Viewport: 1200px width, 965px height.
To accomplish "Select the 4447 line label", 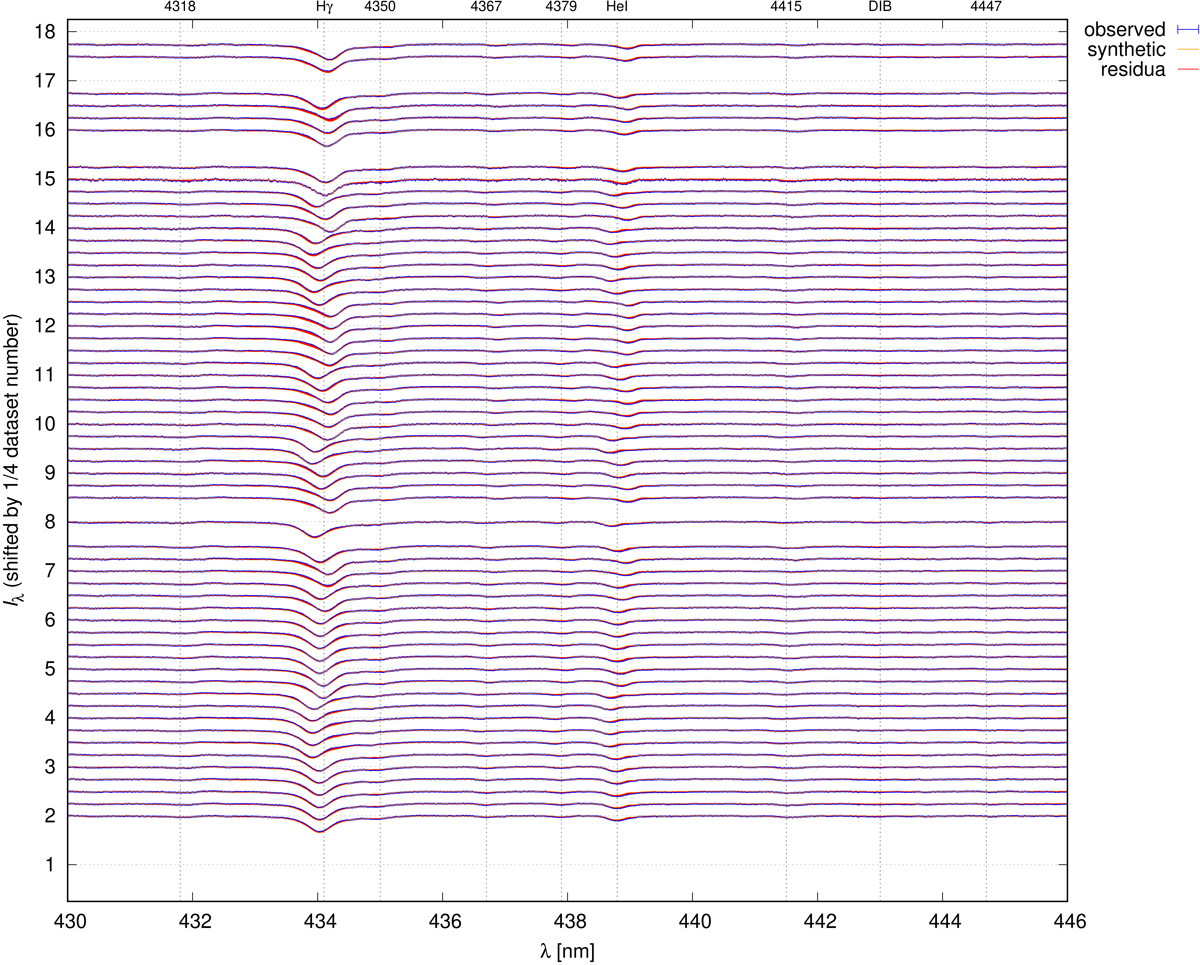I will (x=986, y=8).
